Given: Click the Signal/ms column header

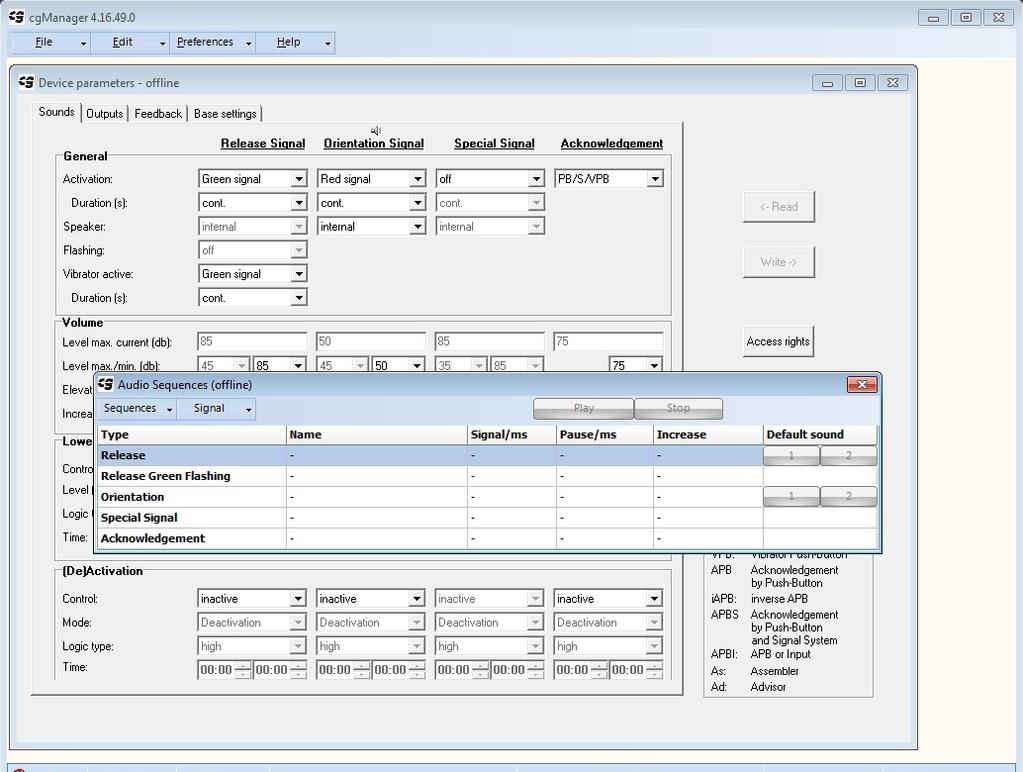Looking at the screenshot, I should (x=512, y=435).
